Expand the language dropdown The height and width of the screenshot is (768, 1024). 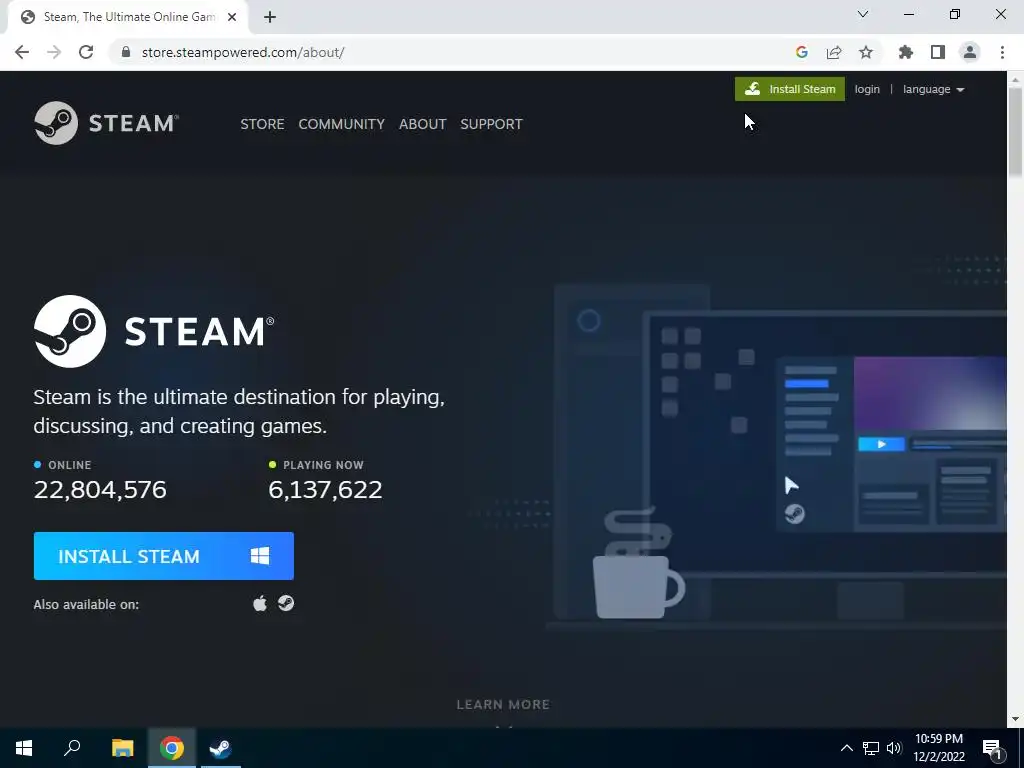[933, 89]
